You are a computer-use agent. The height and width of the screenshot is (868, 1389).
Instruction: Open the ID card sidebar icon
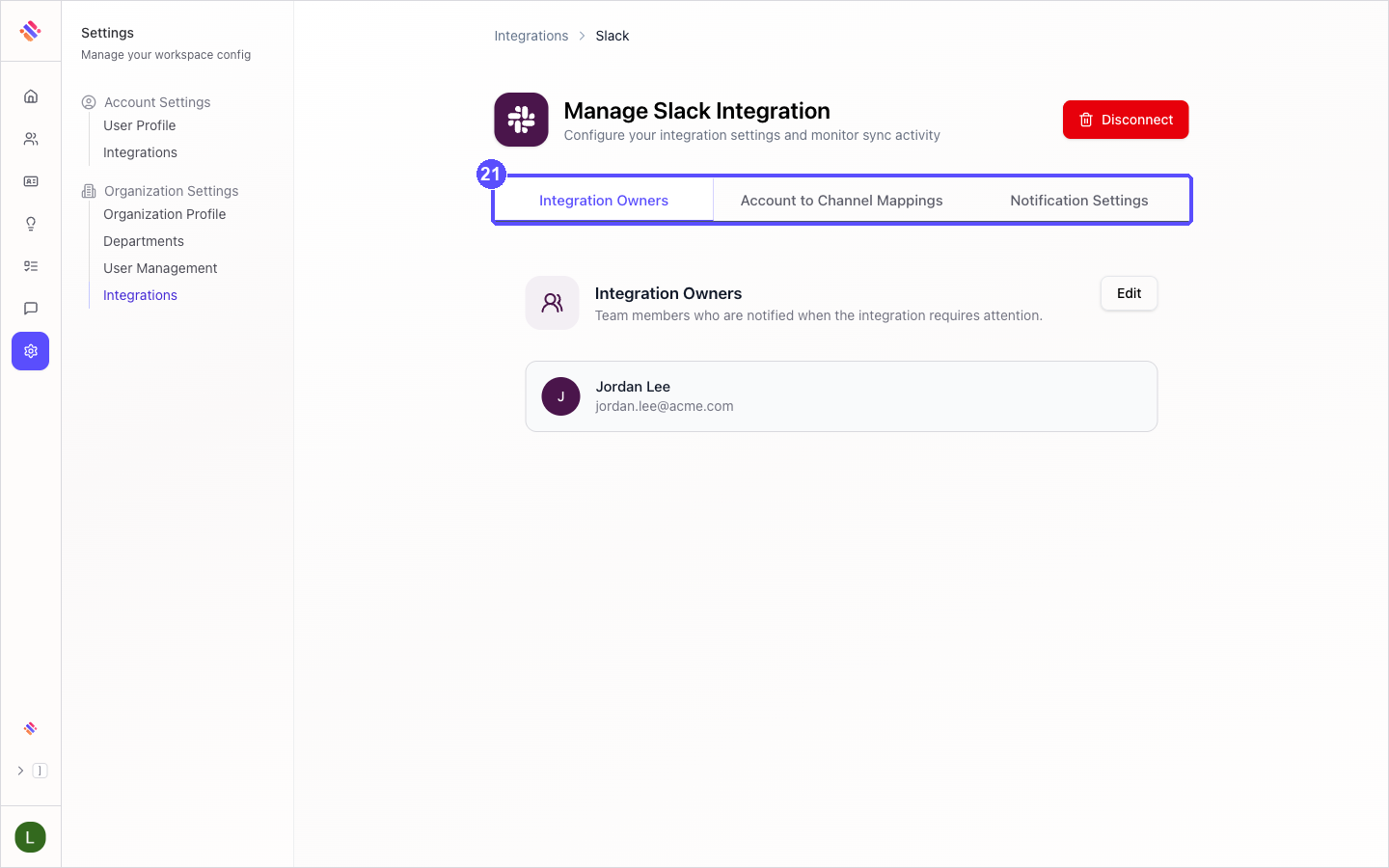[x=31, y=181]
